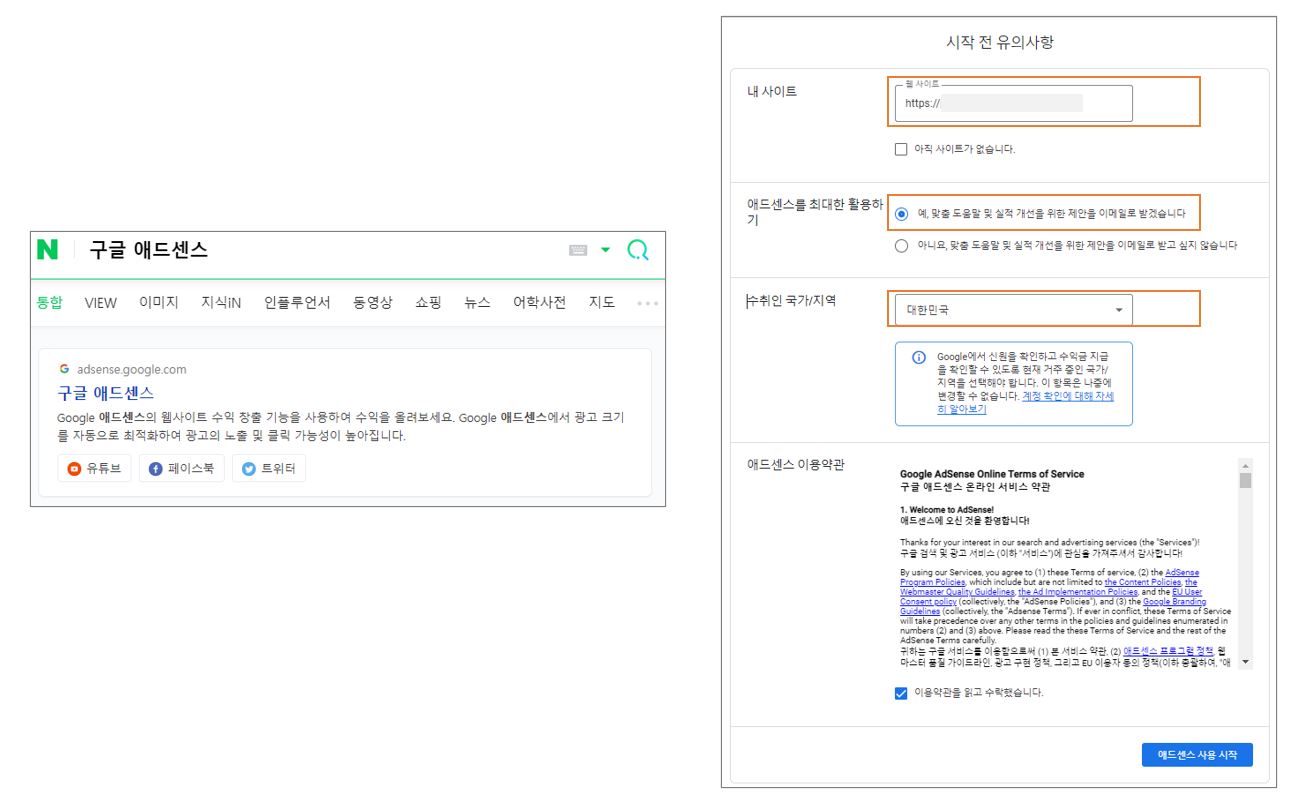Go to the 지식iN tab
Image resolution: width=1296 pixels, height=800 pixels.
[221, 302]
